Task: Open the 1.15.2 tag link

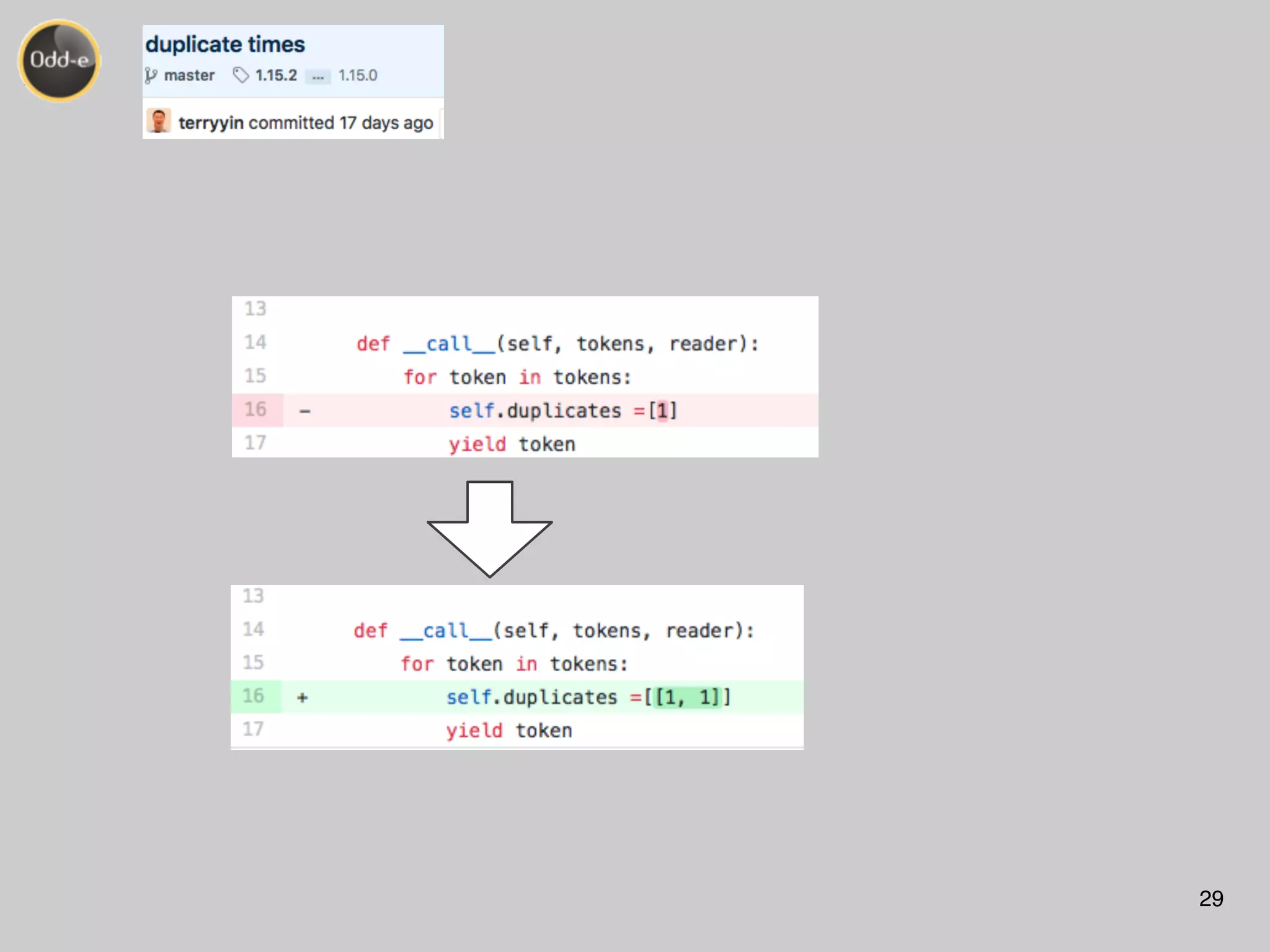Action: pos(276,76)
